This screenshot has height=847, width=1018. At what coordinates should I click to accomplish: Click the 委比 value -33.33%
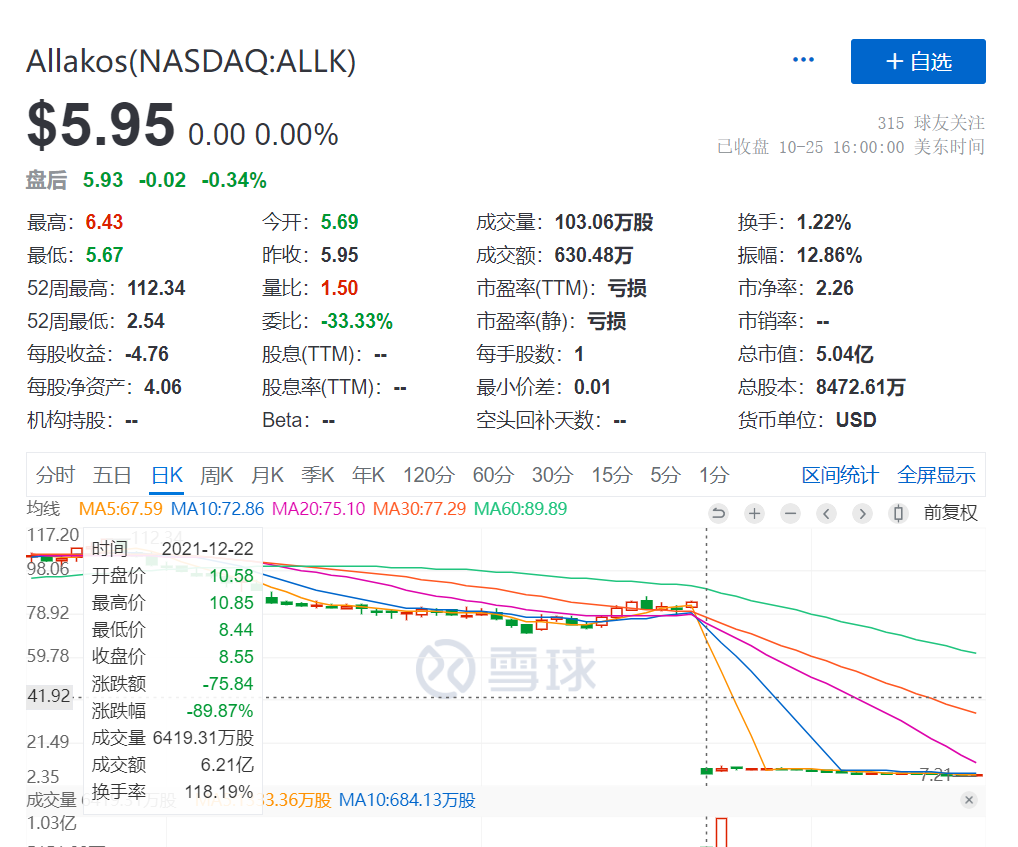pos(357,321)
